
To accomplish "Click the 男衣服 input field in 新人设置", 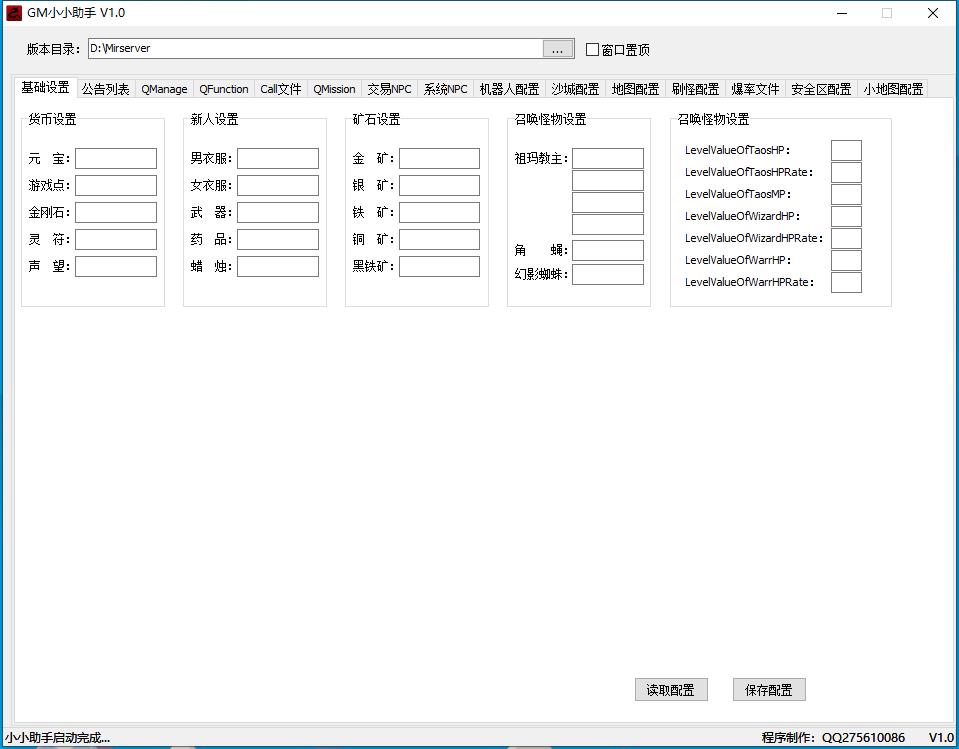I will 279,157.
